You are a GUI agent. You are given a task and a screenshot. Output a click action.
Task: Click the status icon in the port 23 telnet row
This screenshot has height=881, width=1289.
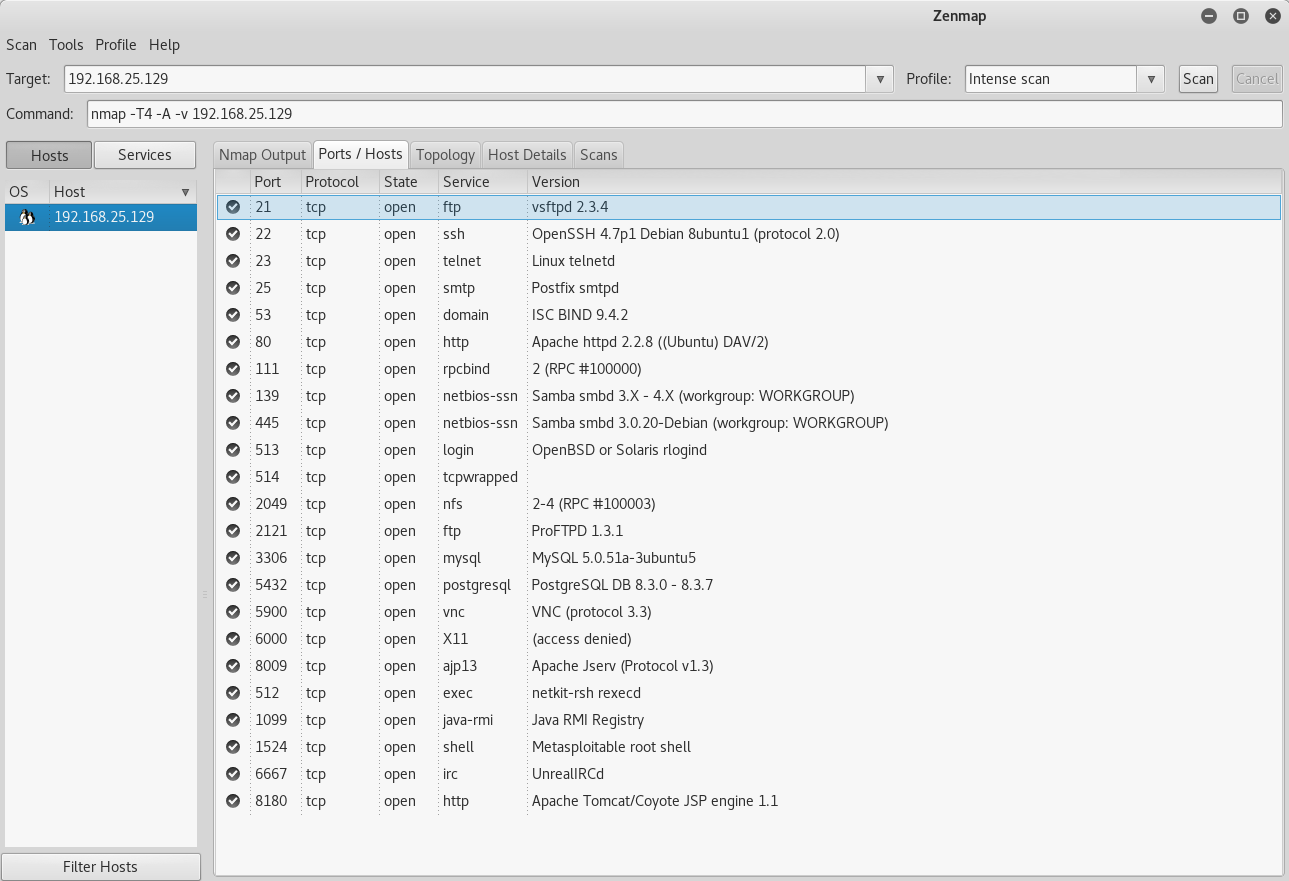[x=233, y=261]
